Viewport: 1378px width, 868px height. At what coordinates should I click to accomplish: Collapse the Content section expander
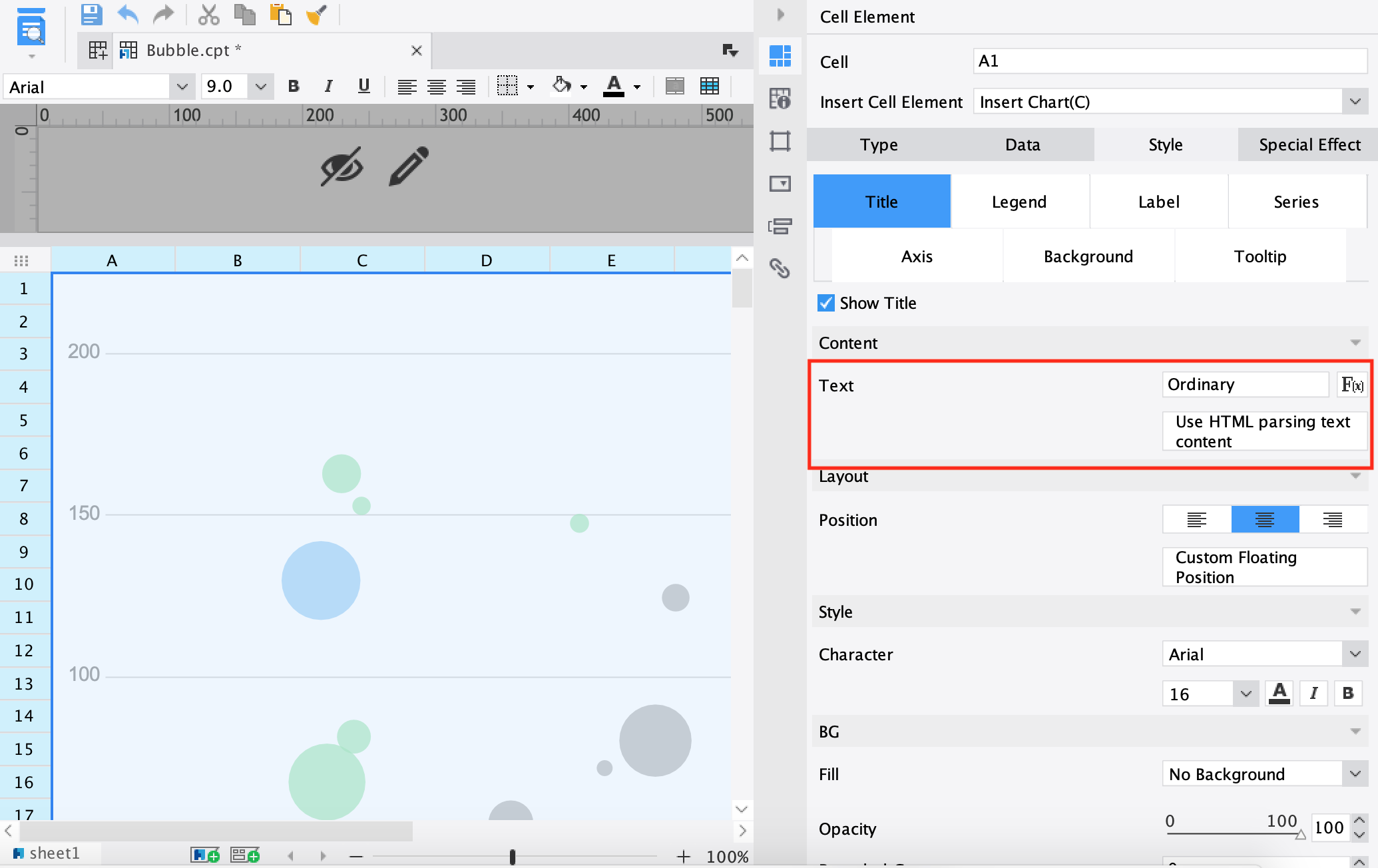tap(1355, 343)
